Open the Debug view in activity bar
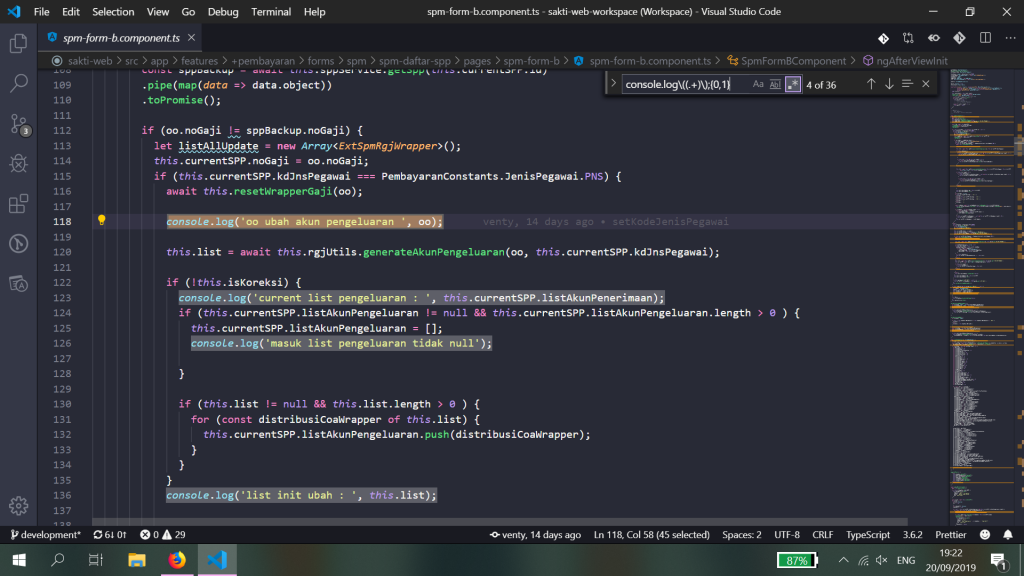The width and height of the screenshot is (1024, 576). click(x=18, y=163)
